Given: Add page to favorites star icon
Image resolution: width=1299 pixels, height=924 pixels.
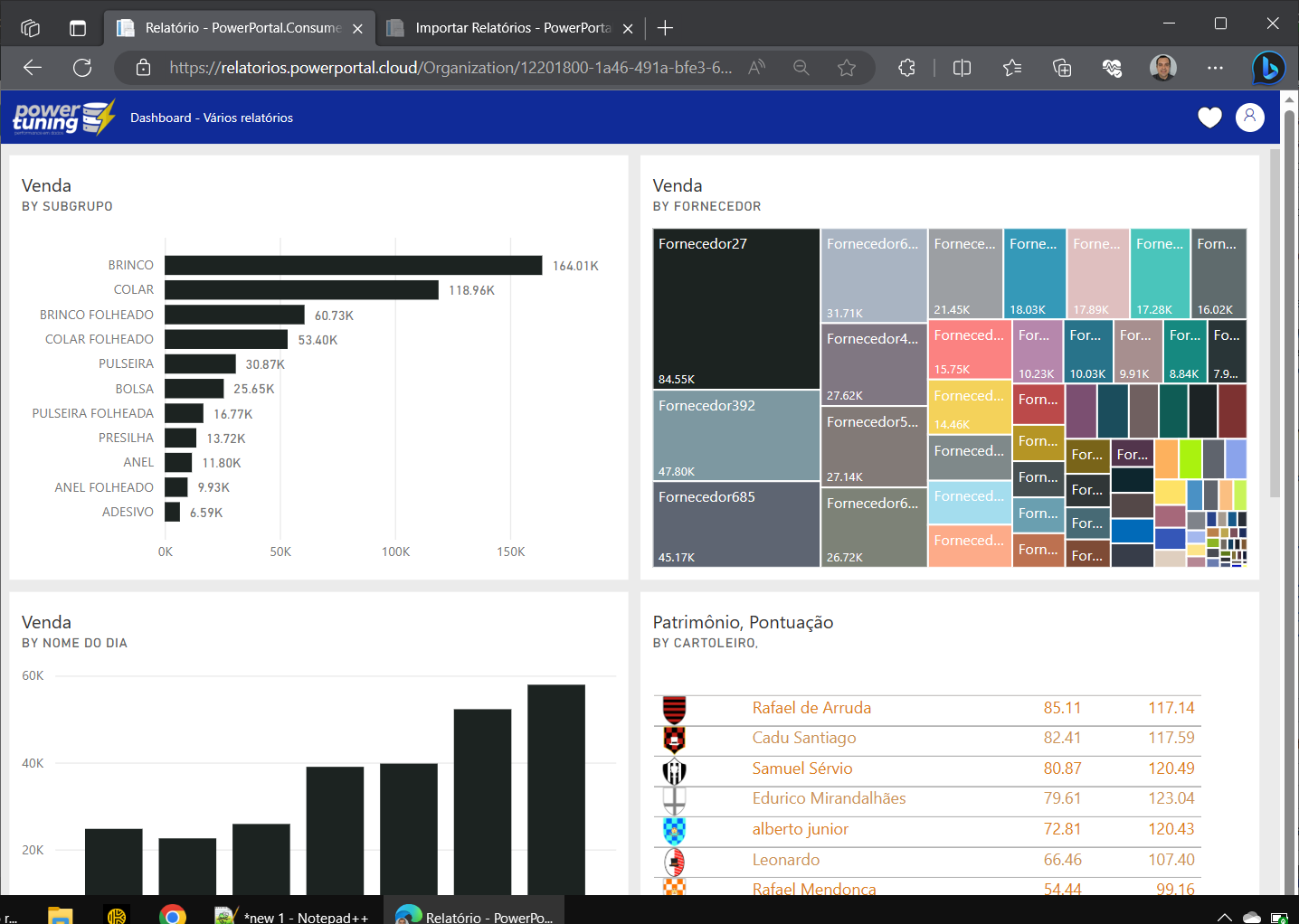Looking at the screenshot, I should (x=846, y=68).
